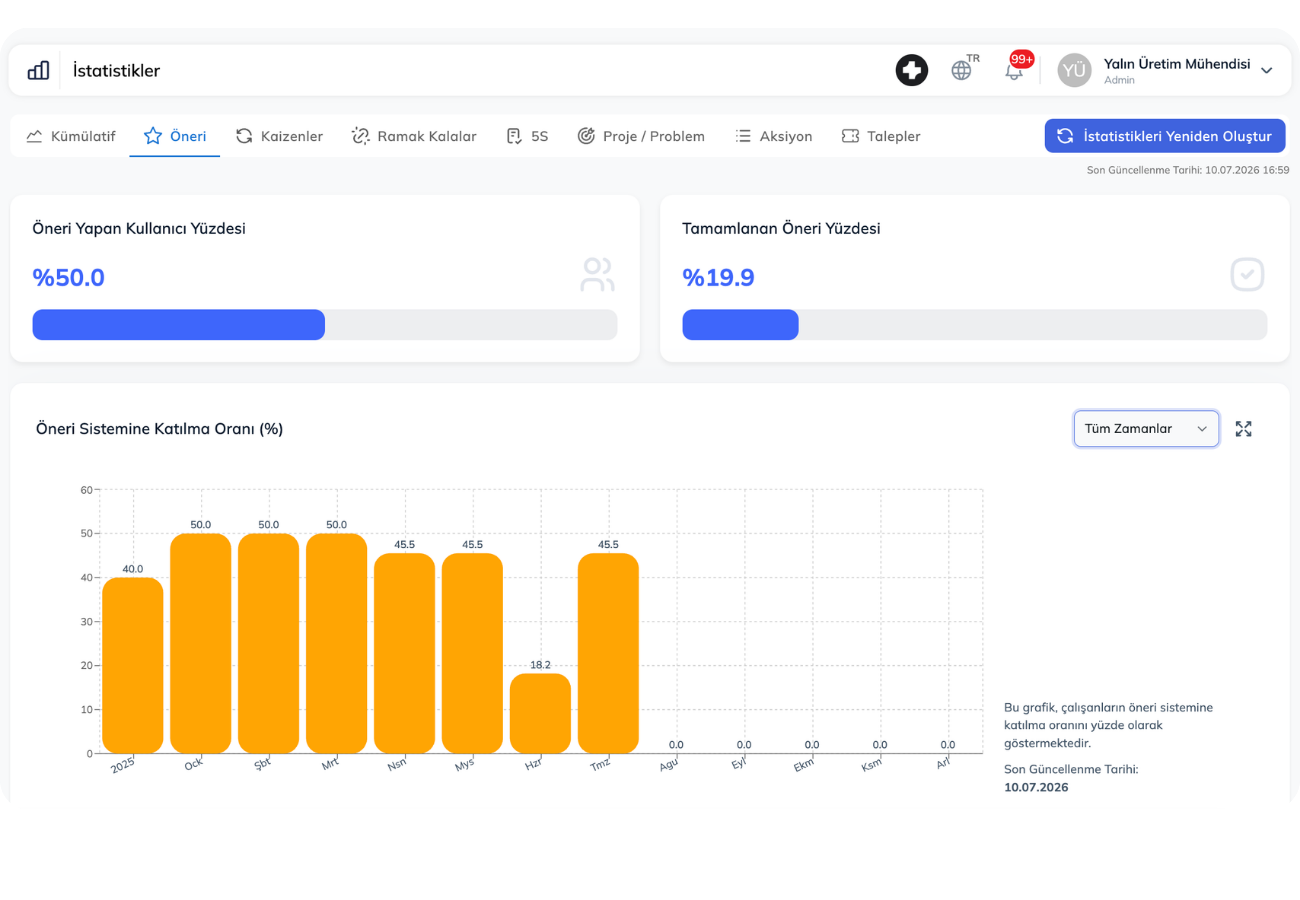Expand the chart with the fullscreen icon
Screen dimensions: 1300x900
(1243, 429)
